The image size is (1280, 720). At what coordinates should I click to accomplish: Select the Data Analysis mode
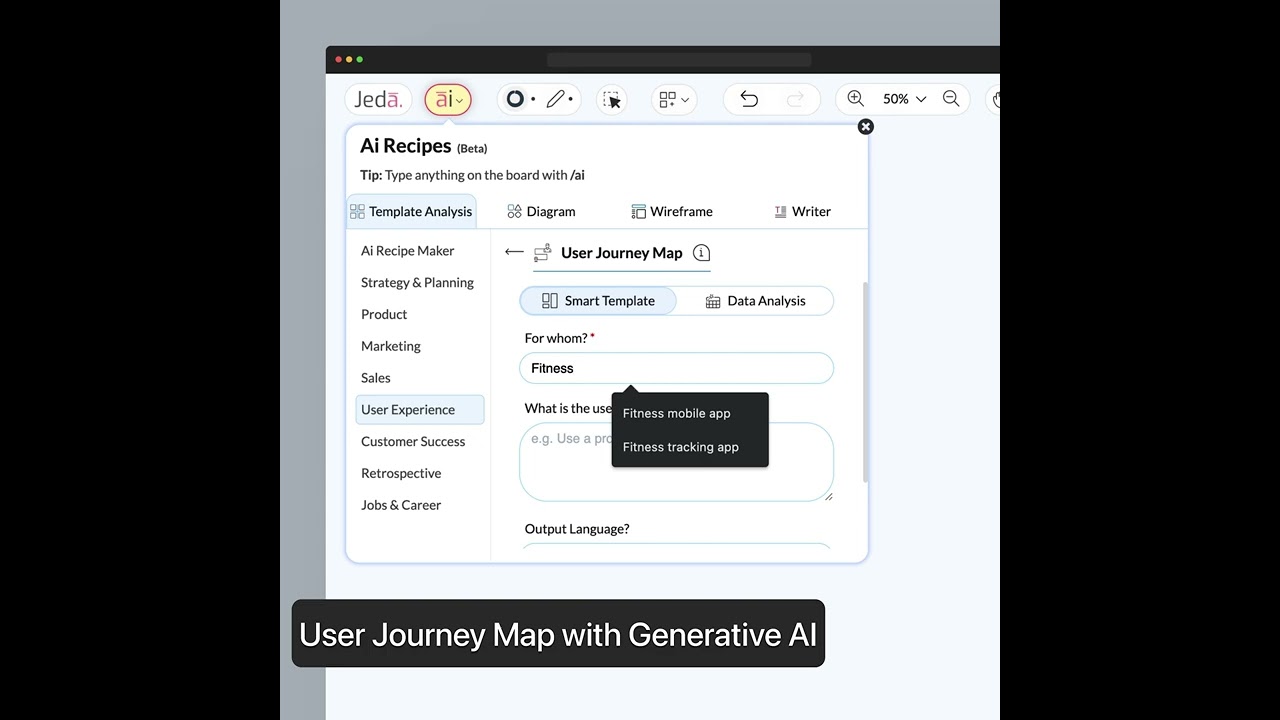point(755,301)
